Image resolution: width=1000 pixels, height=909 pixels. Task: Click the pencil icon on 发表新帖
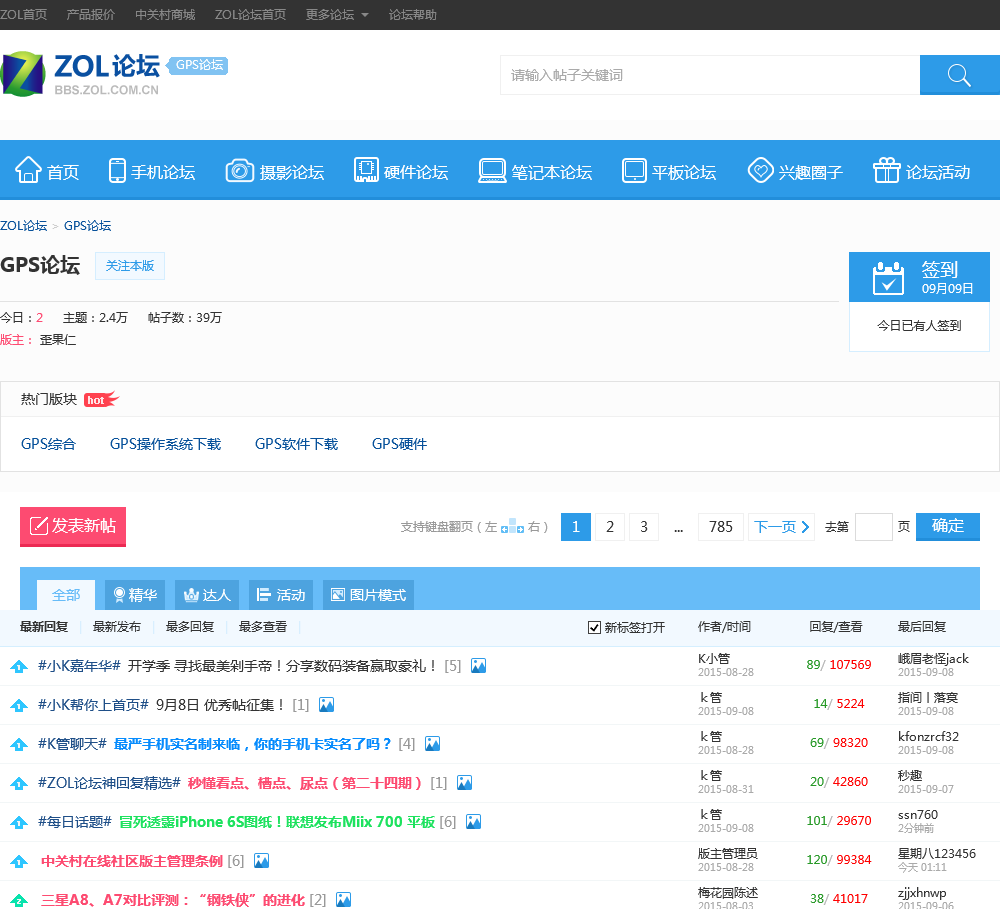(x=39, y=526)
